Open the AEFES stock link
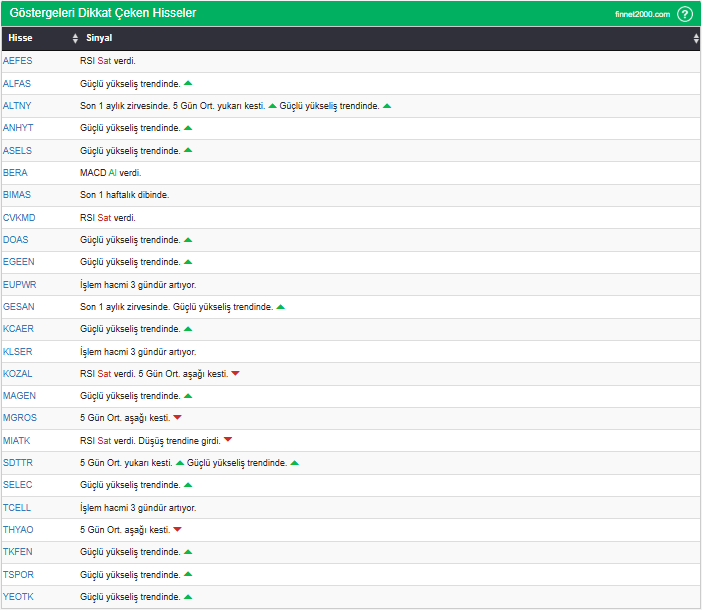Image resolution: width=702 pixels, height=610 pixels. click(x=17, y=61)
